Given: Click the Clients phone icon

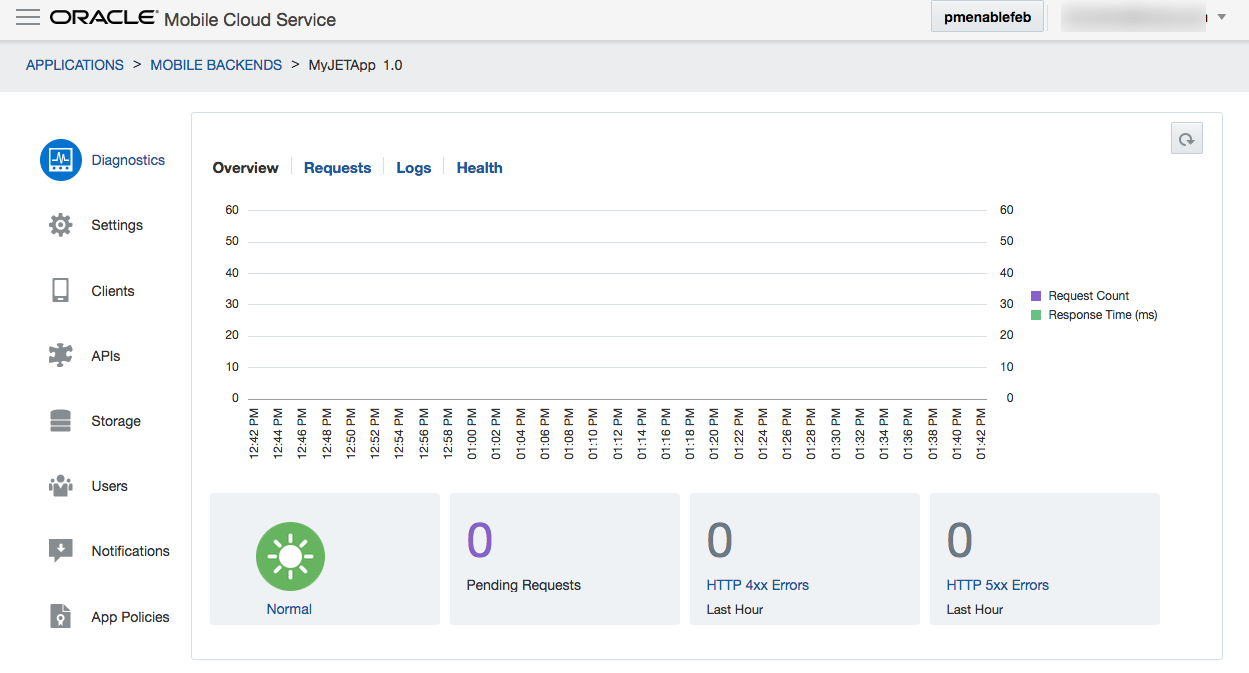Looking at the screenshot, I should (x=61, y=290).
